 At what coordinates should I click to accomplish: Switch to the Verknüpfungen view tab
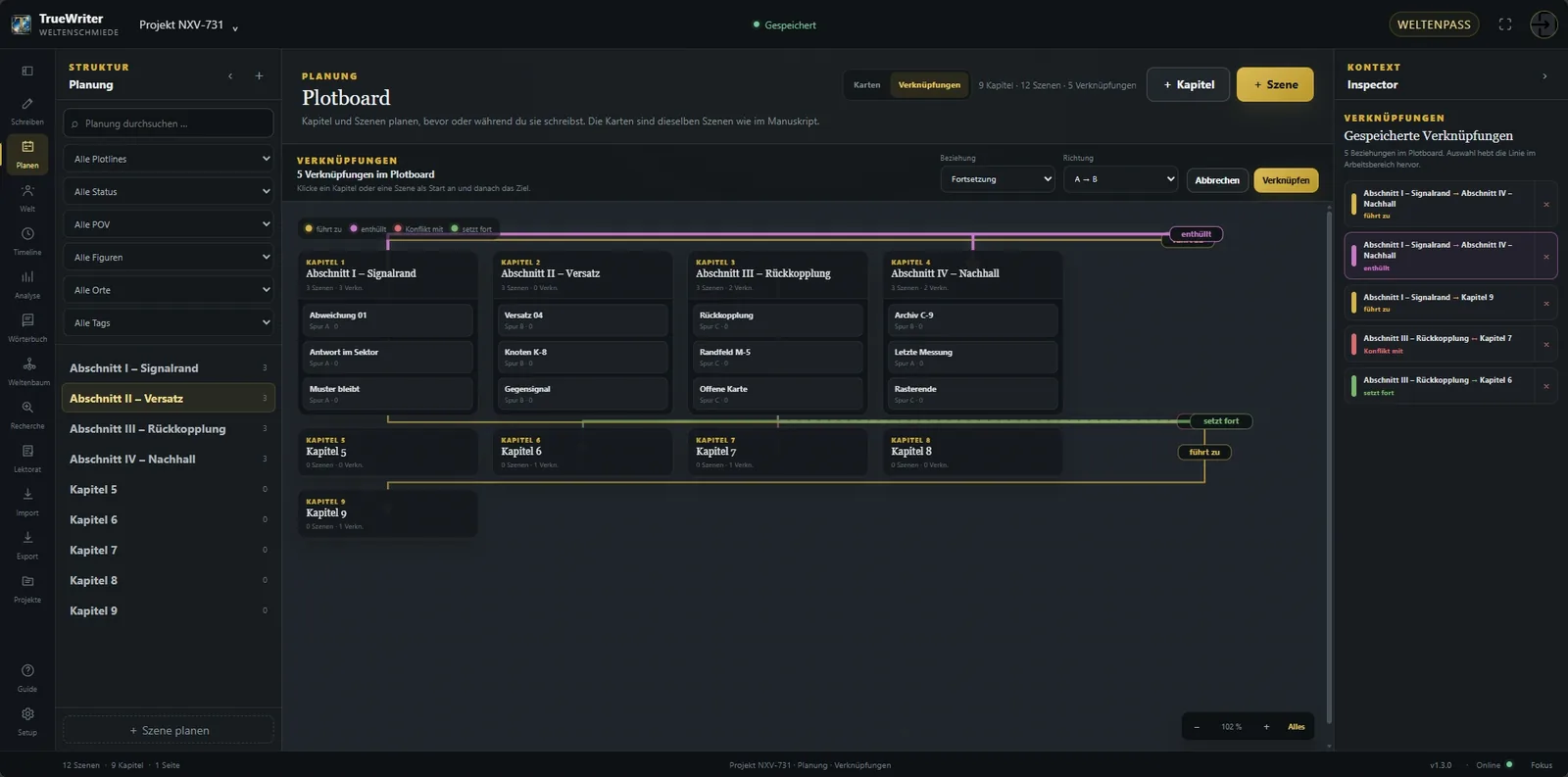[x=929, y=85]
